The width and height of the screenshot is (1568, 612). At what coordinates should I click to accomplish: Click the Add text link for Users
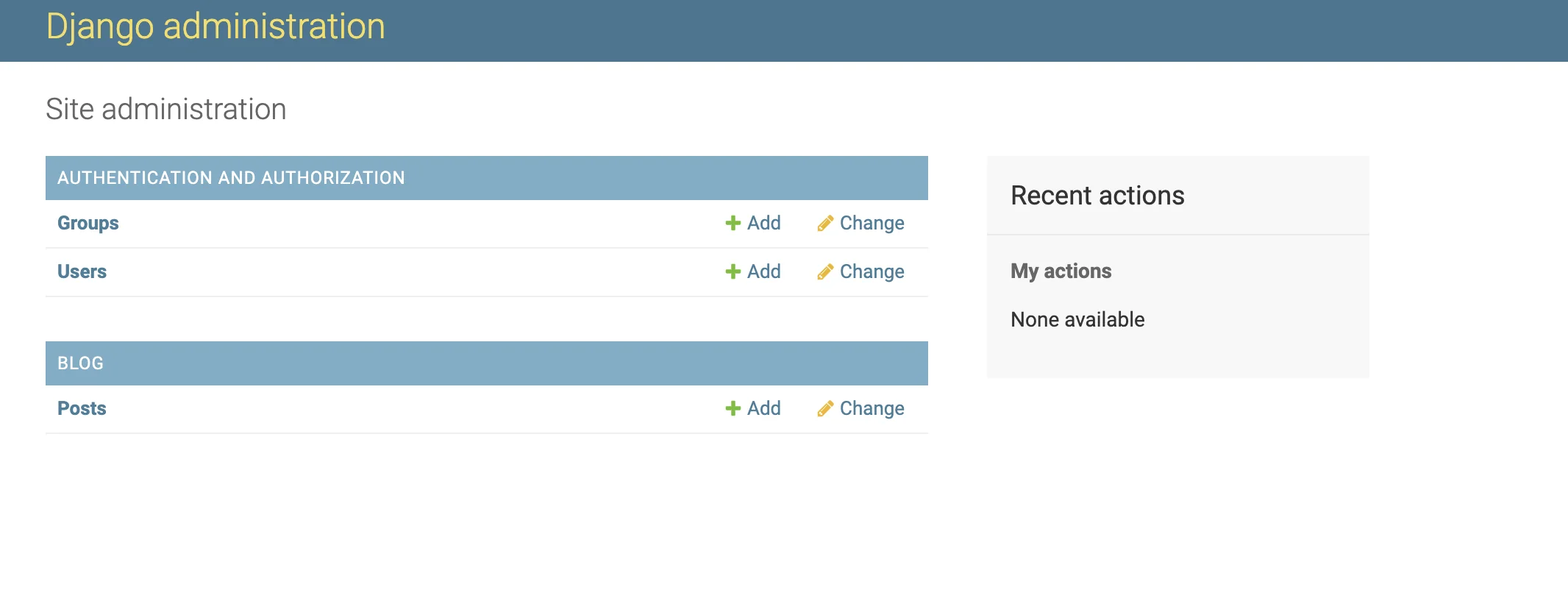pyautogui.click(x=763, y=271)
